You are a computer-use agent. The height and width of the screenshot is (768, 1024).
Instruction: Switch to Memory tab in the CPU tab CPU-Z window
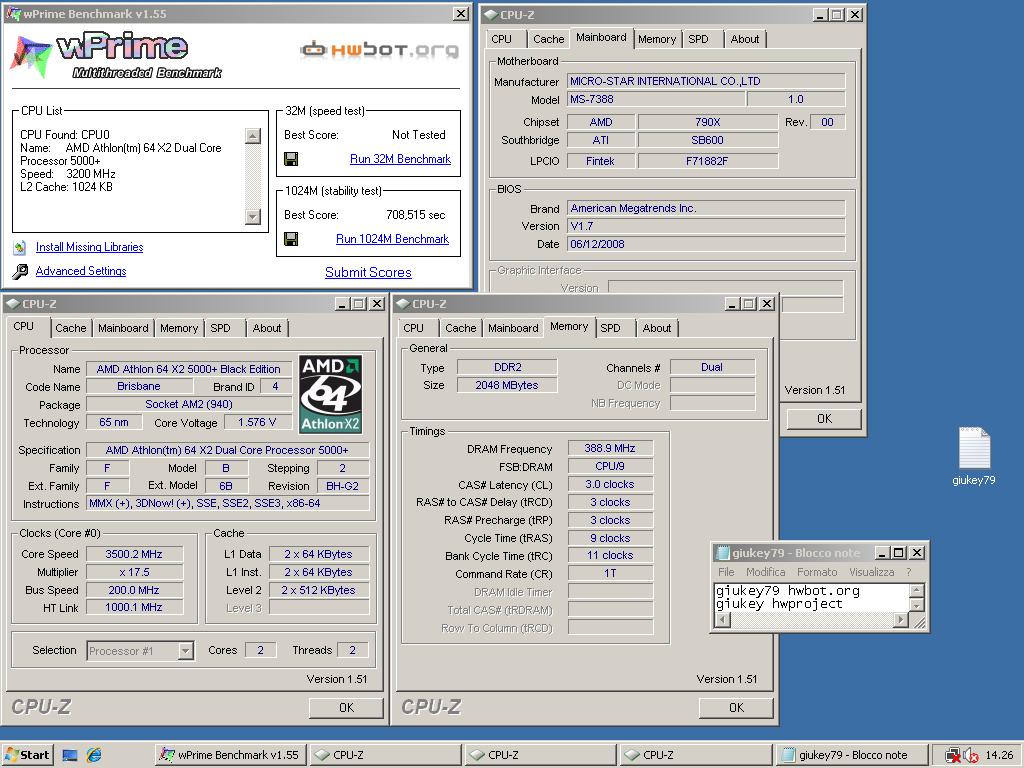click(179, 328)
